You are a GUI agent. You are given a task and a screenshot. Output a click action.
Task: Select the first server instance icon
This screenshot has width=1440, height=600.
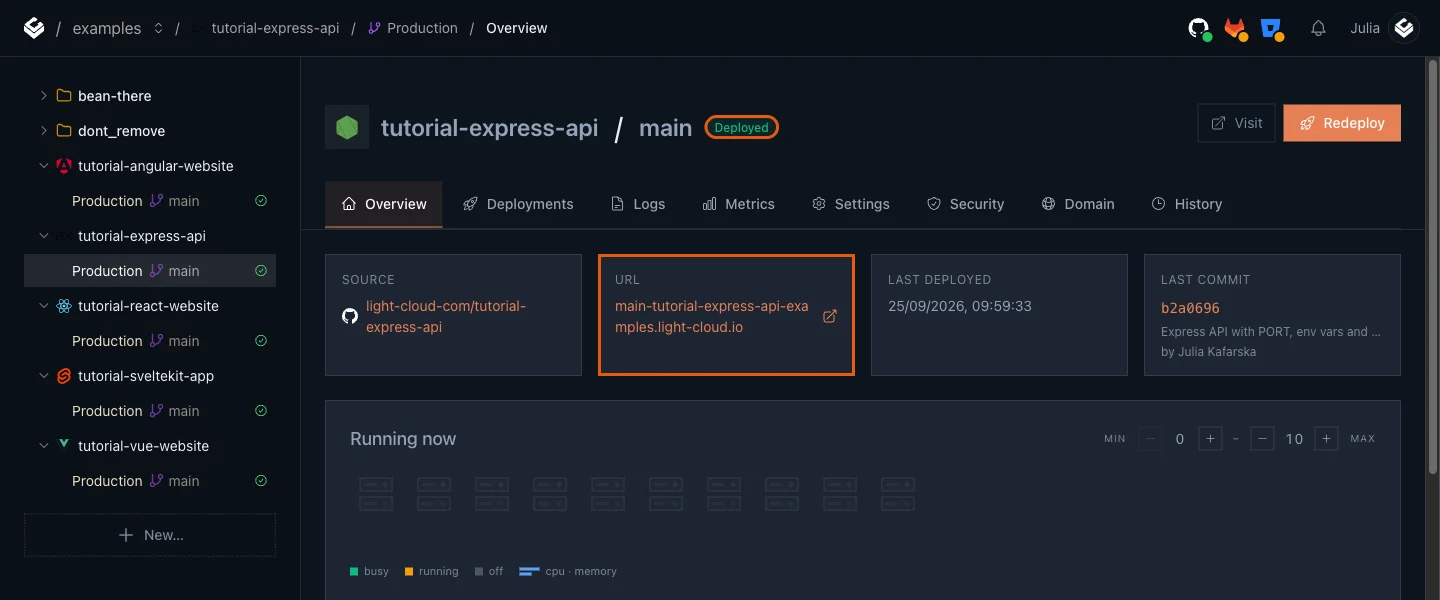376,494
